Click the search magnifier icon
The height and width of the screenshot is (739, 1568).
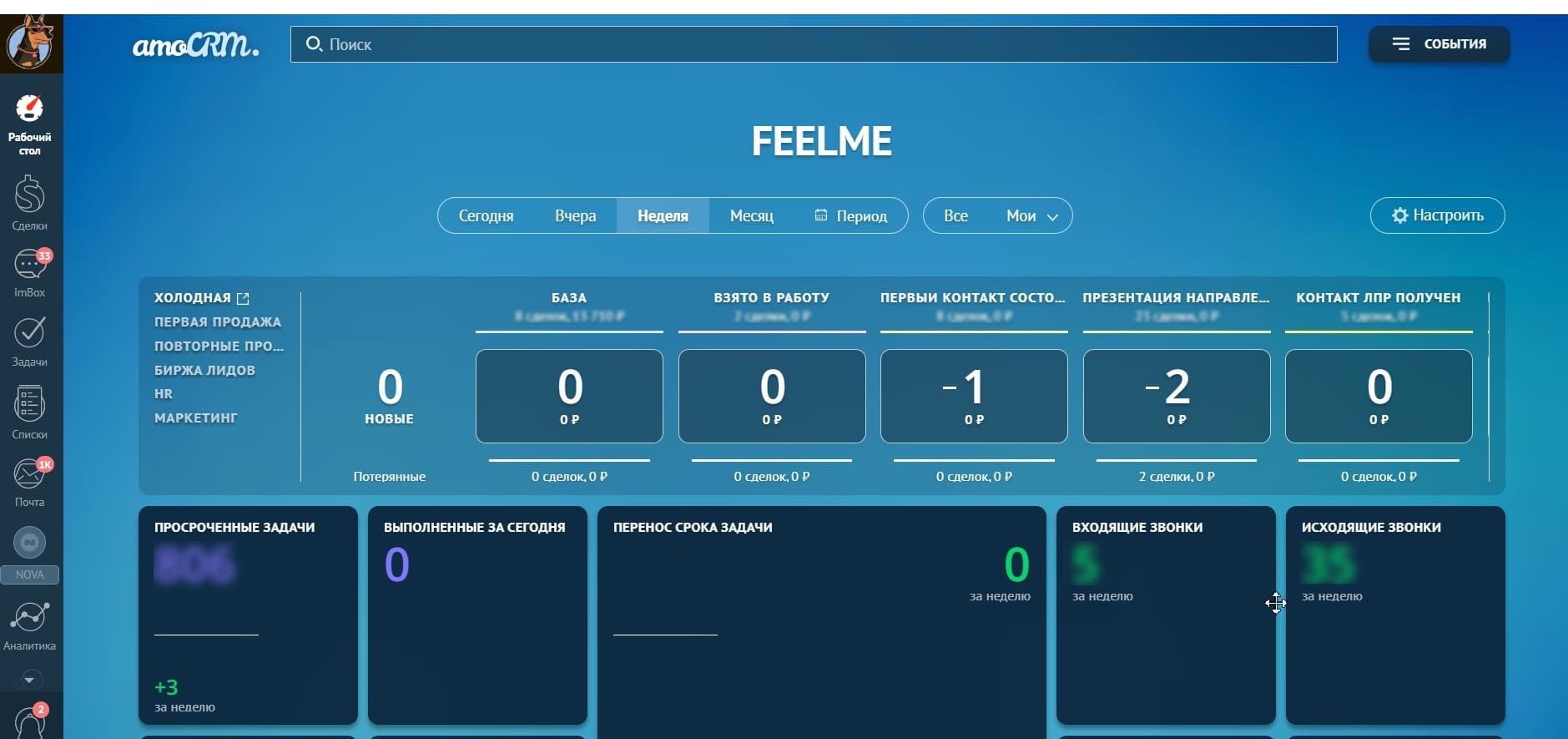click(314, 43)
